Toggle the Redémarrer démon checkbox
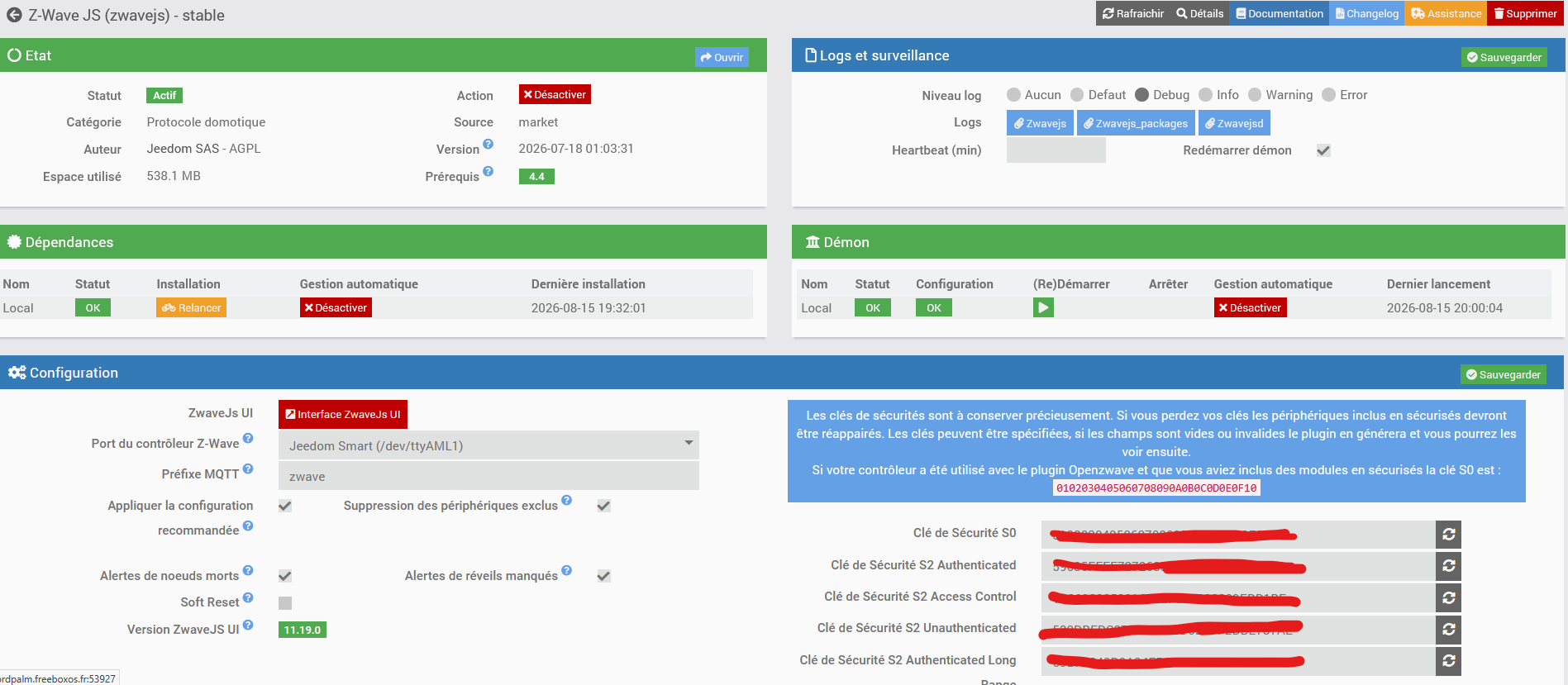 tap(1323, 150)
